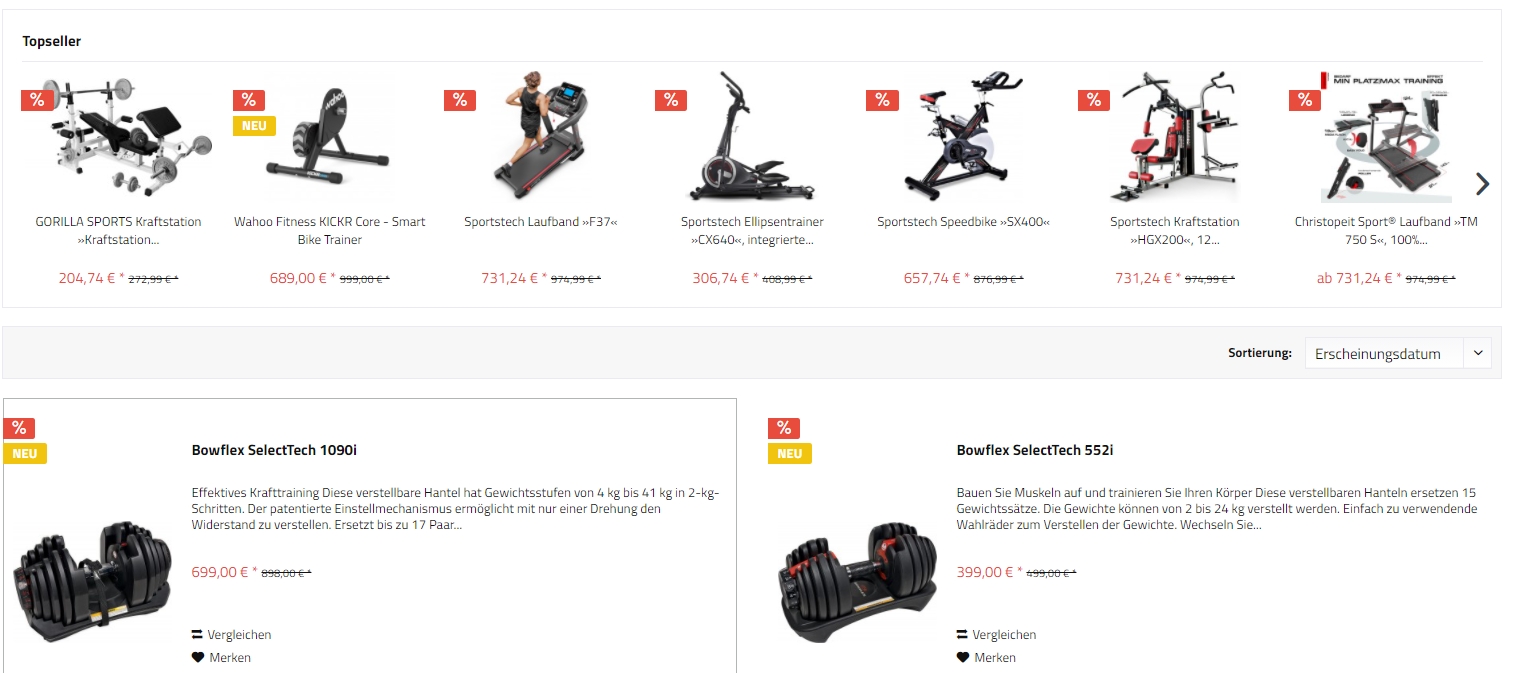
Task: Click compare arrows icon for Bowflex SelectTech 1090i
Action: point(198,634)
